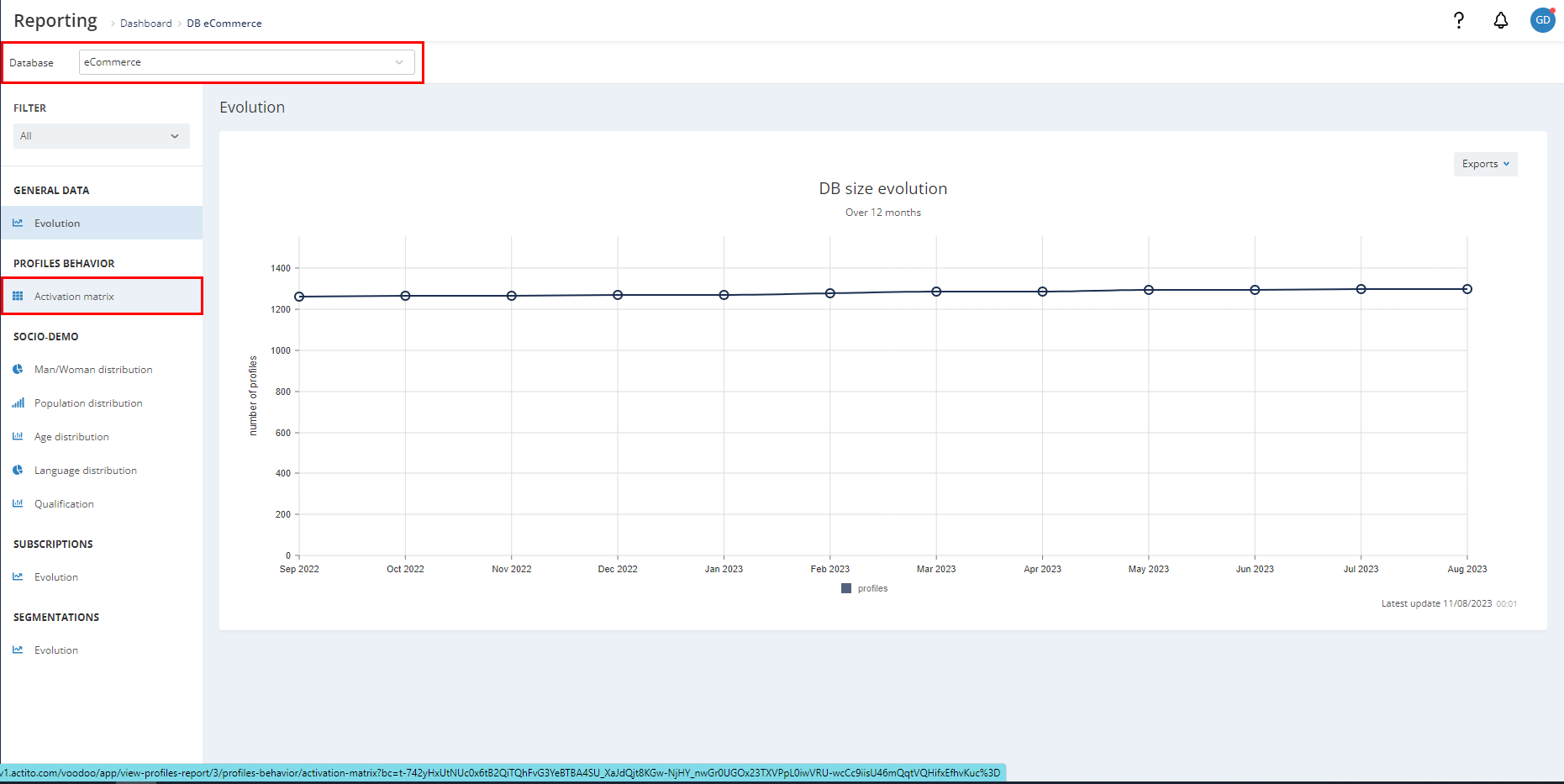Image resolution: width=1564 pixels, height=784 pixels.
Task: Open Evolution under Subscriptions
Action: 102,576
